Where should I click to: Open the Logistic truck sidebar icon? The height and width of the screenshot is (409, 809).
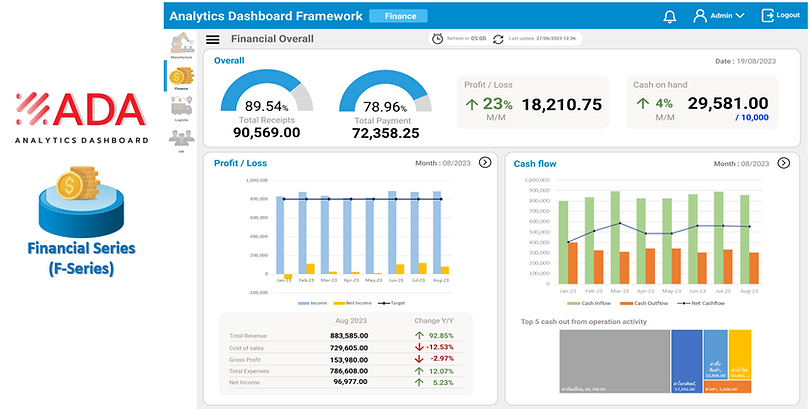182,108
